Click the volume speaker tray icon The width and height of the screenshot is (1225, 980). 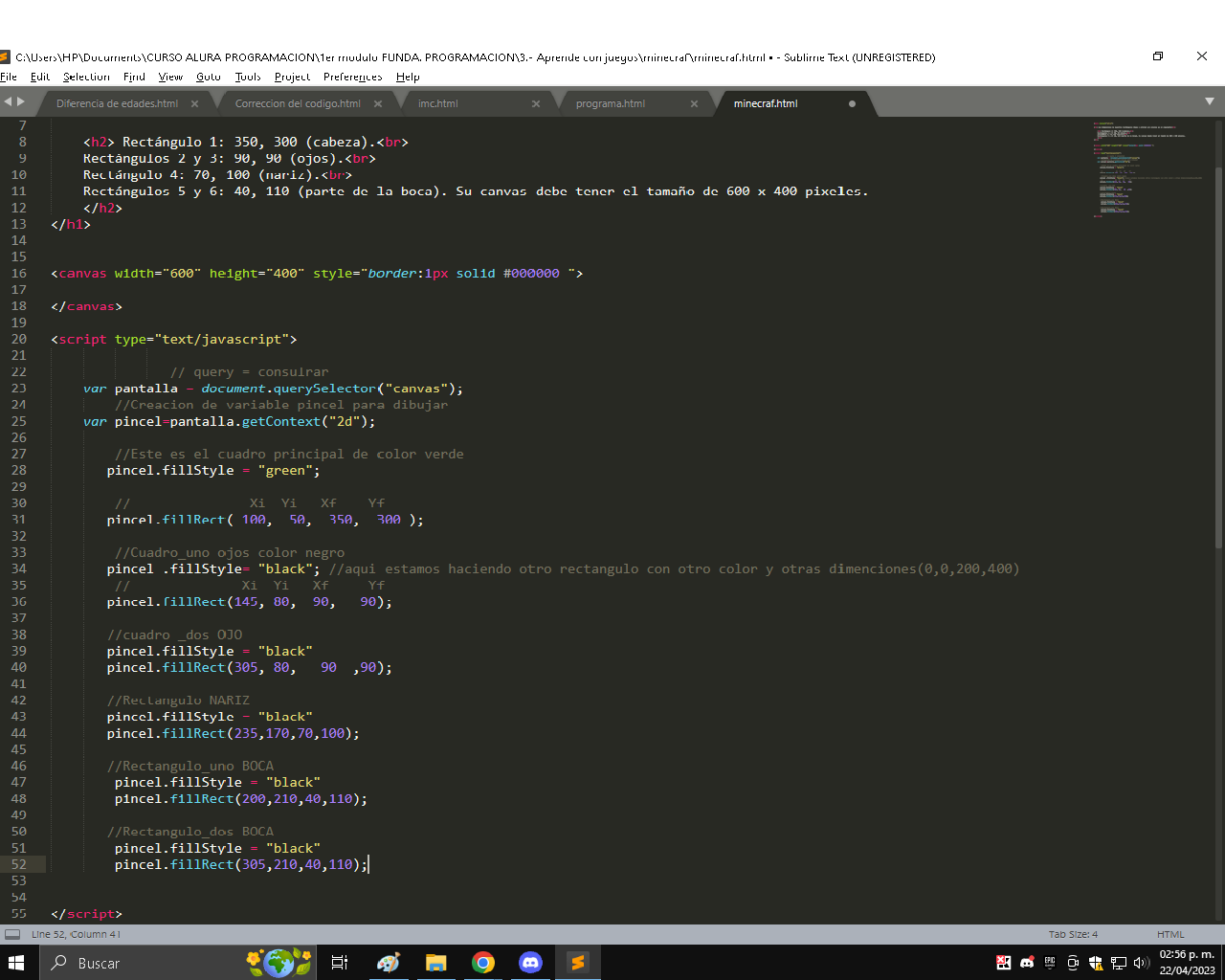pyautogui.click(x=1141, y=963)
